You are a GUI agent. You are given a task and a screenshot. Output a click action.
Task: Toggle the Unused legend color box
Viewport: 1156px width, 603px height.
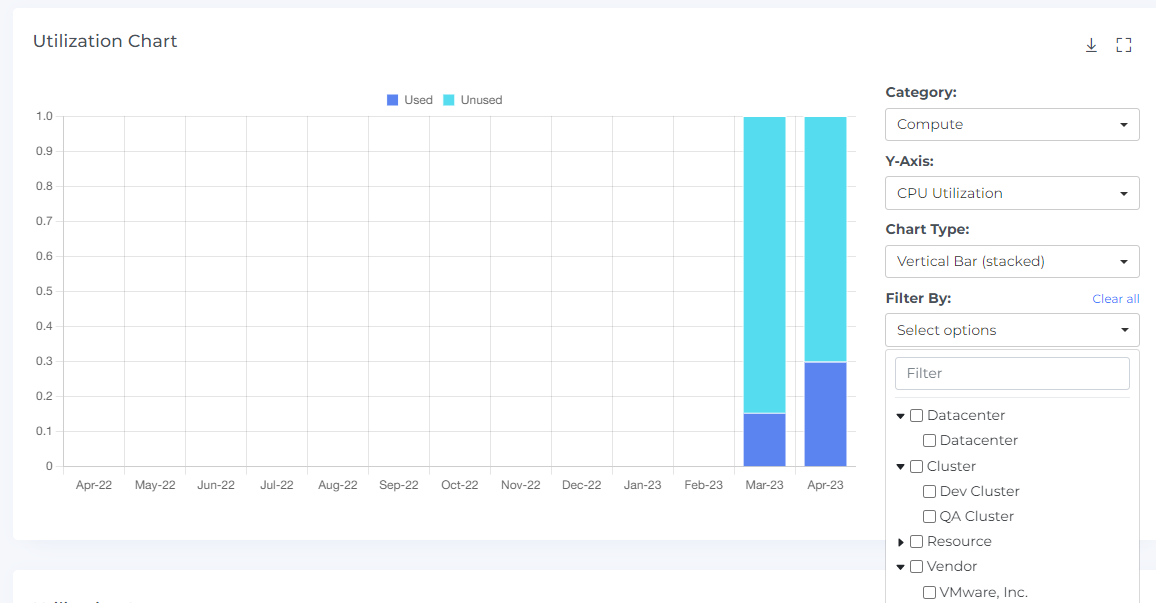pos(449,100)
